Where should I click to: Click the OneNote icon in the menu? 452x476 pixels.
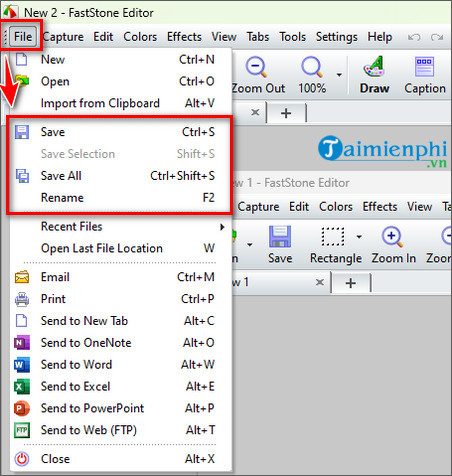pos(22,343)
